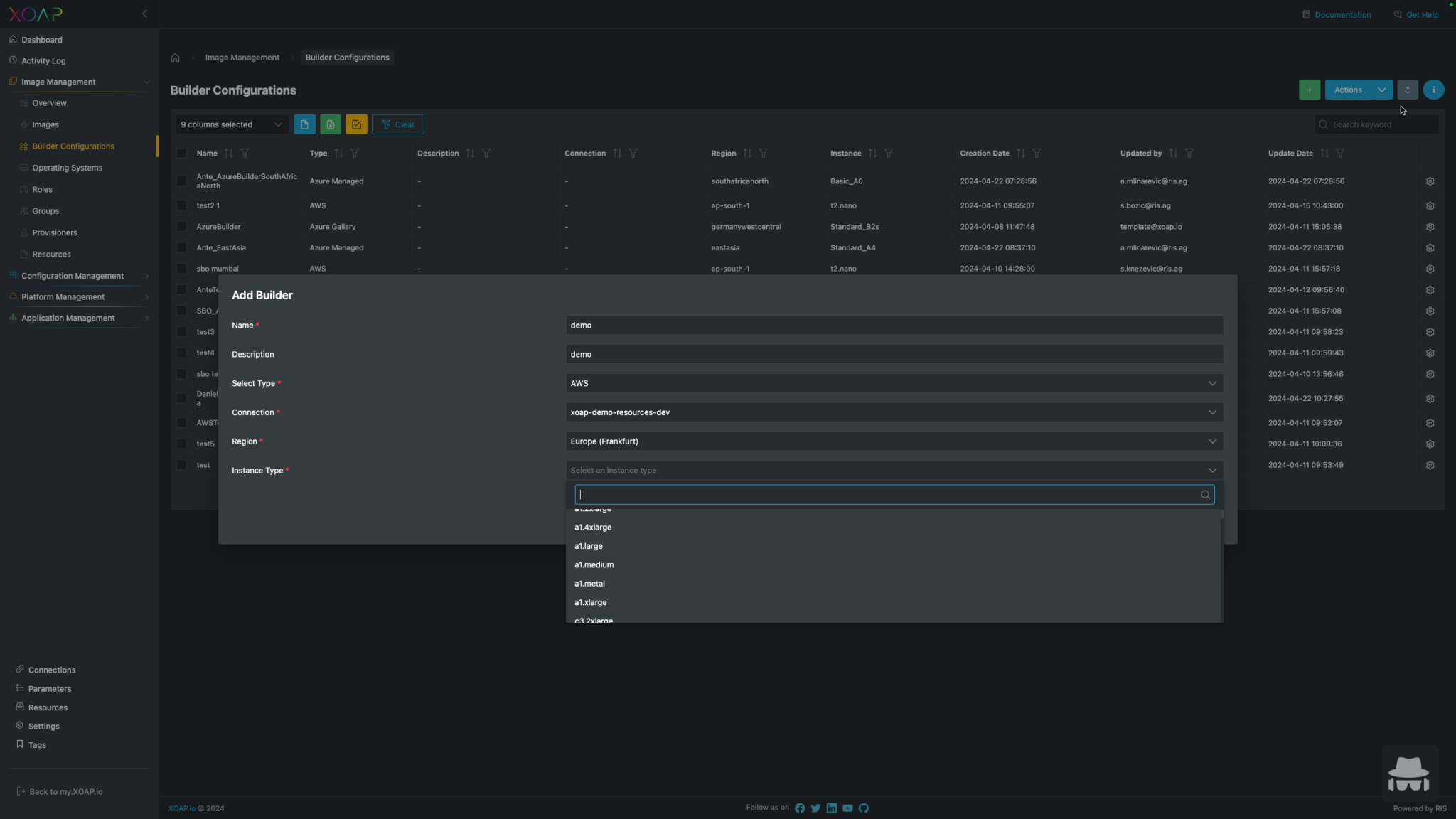Open the LinkedIn icon in footer
1456x819 pixels.
pos(831,808)
